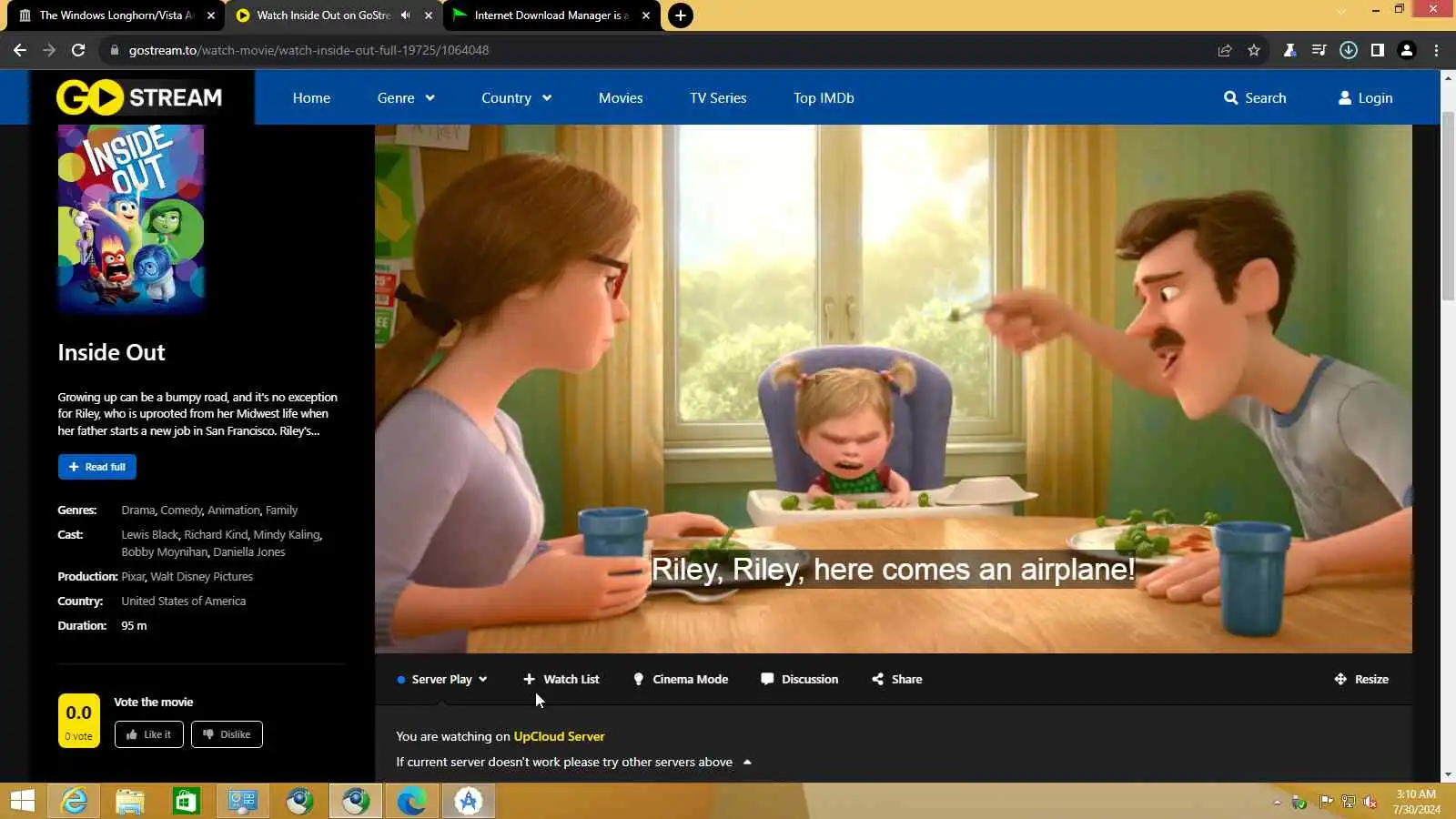Image resolution: width=1456 pixels, height=819 pixels.
Task: Show hidden system tray icons
Action: point(1277,802)
